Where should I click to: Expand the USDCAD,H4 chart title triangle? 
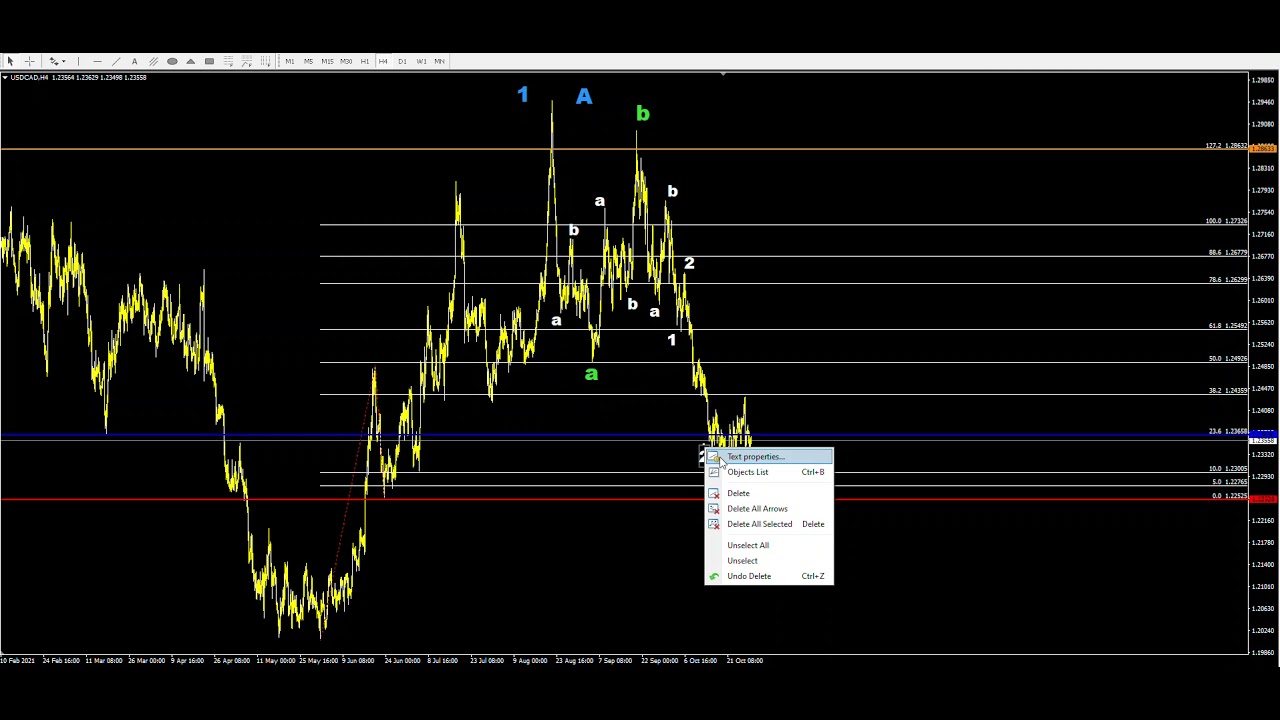[5, 77]
